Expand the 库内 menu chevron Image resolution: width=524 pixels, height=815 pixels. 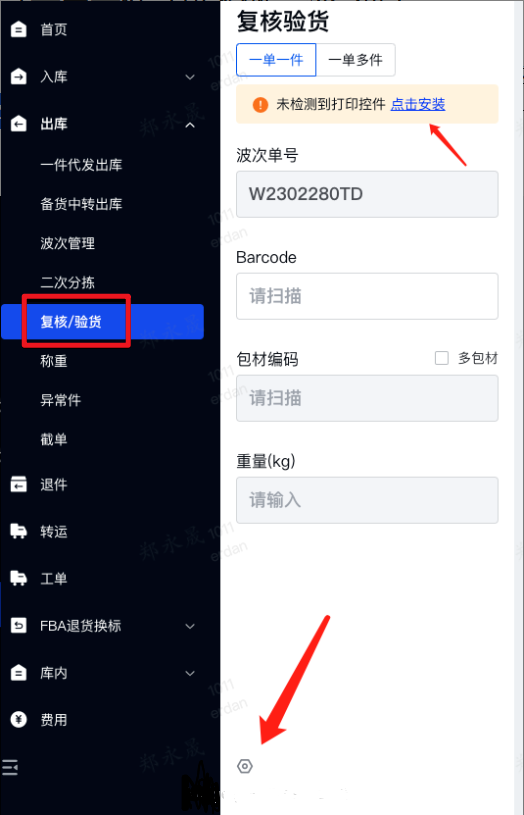[x=190, y=674]
